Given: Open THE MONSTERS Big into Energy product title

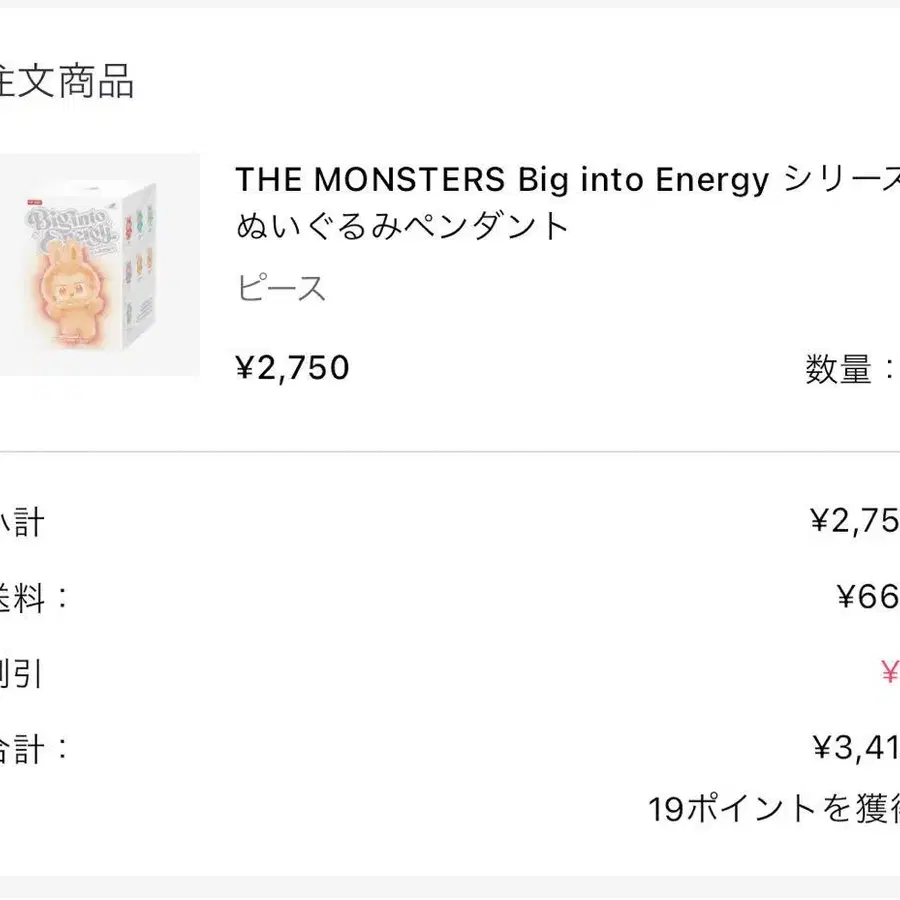Looking at the screenshot, I should (566, 180).
